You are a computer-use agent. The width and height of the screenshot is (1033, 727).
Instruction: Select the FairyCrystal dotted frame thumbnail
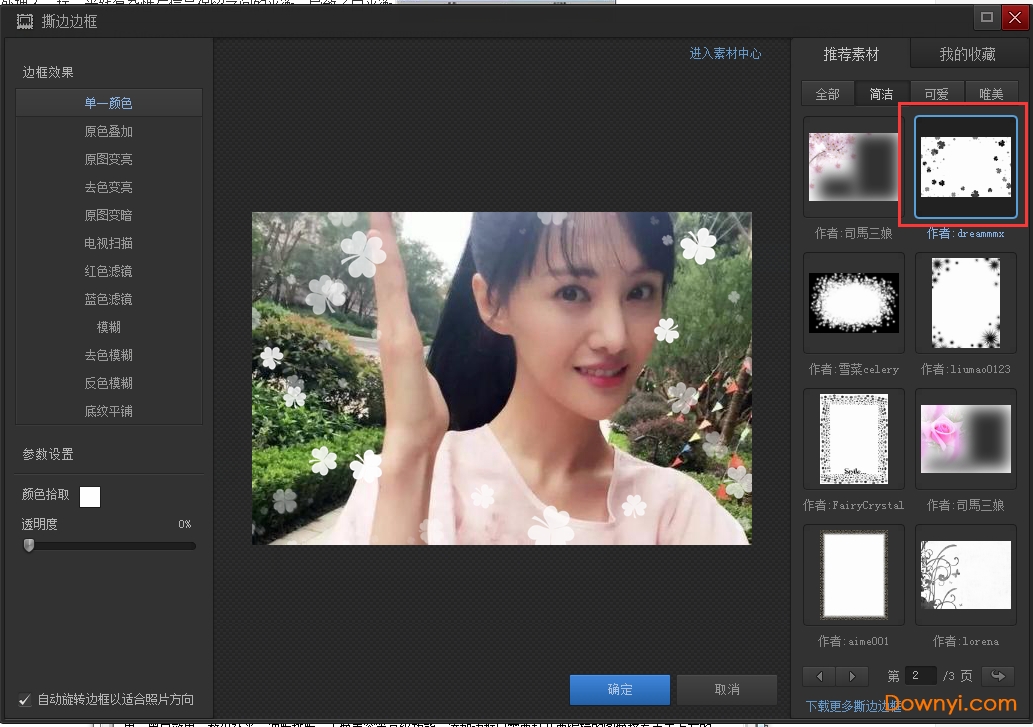tap(854, 439)
